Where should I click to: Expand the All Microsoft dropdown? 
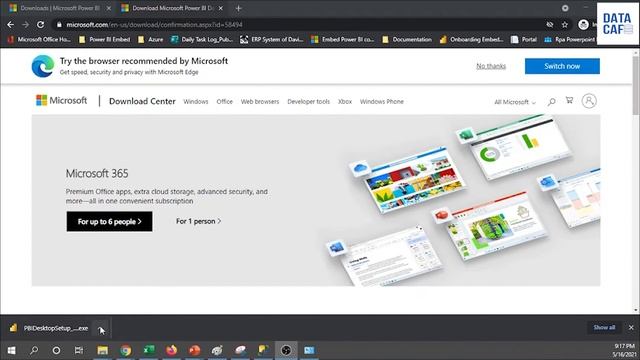click(515, 102)
